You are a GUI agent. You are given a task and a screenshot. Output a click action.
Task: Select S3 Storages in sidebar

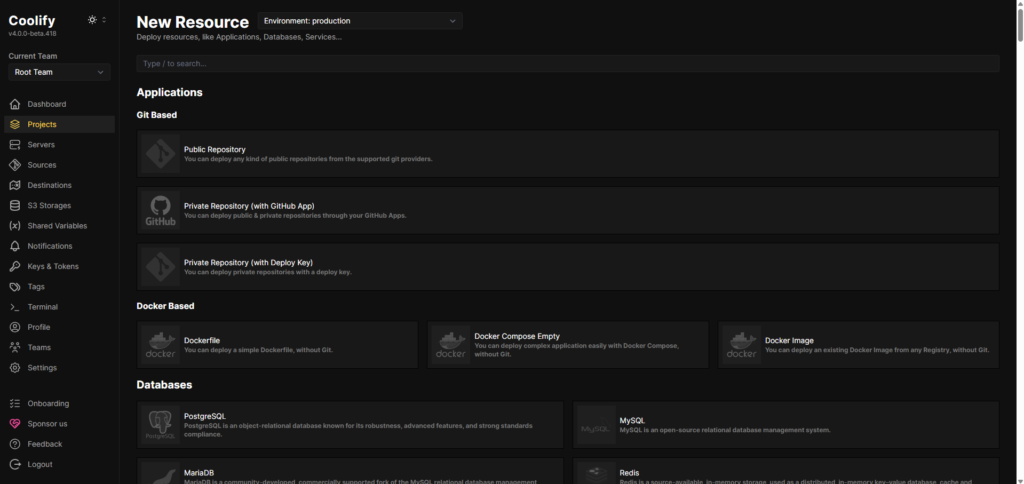pyautogui.click(x=59, y=205)
